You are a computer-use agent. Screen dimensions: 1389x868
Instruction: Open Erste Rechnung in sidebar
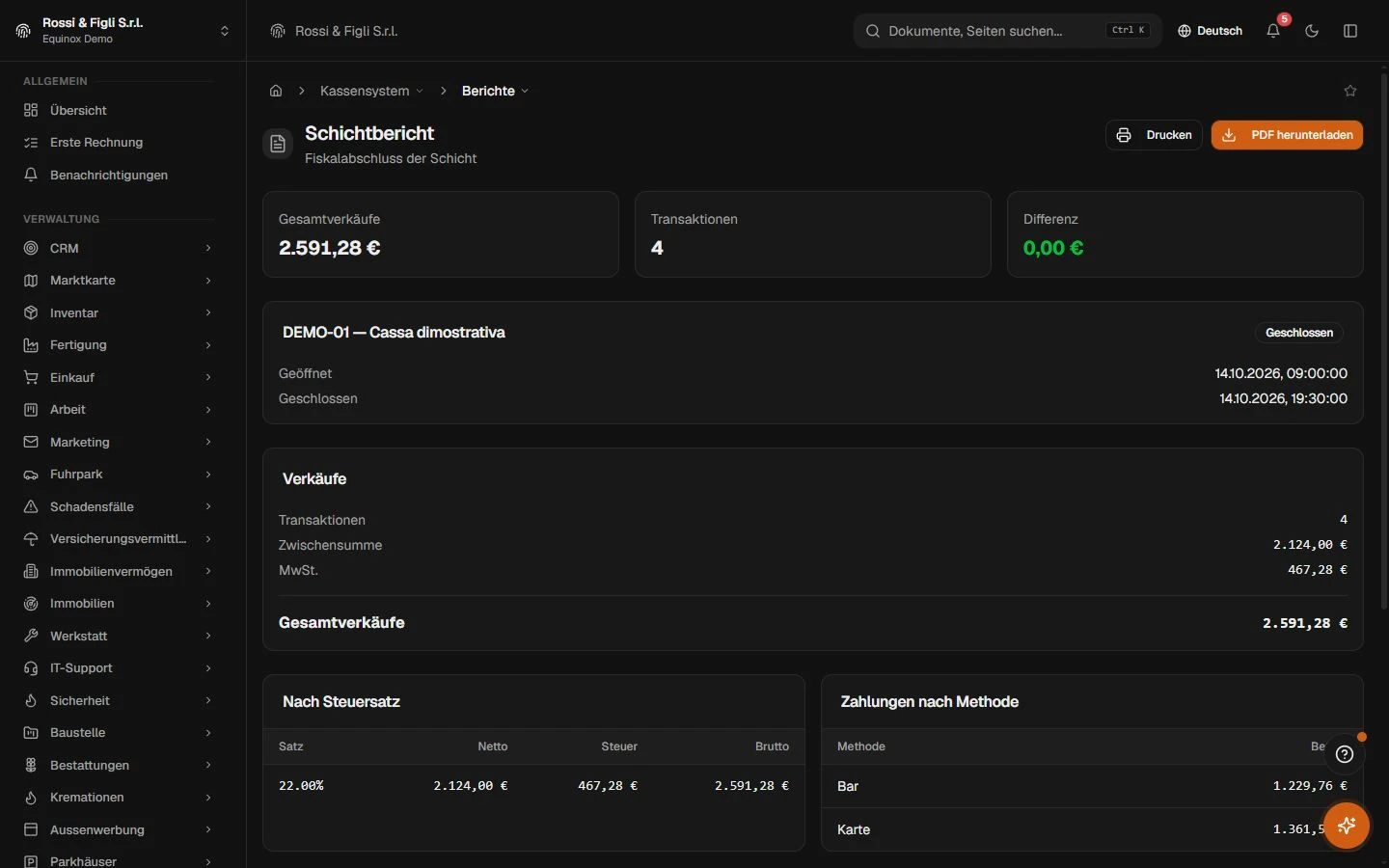(118, 143)
